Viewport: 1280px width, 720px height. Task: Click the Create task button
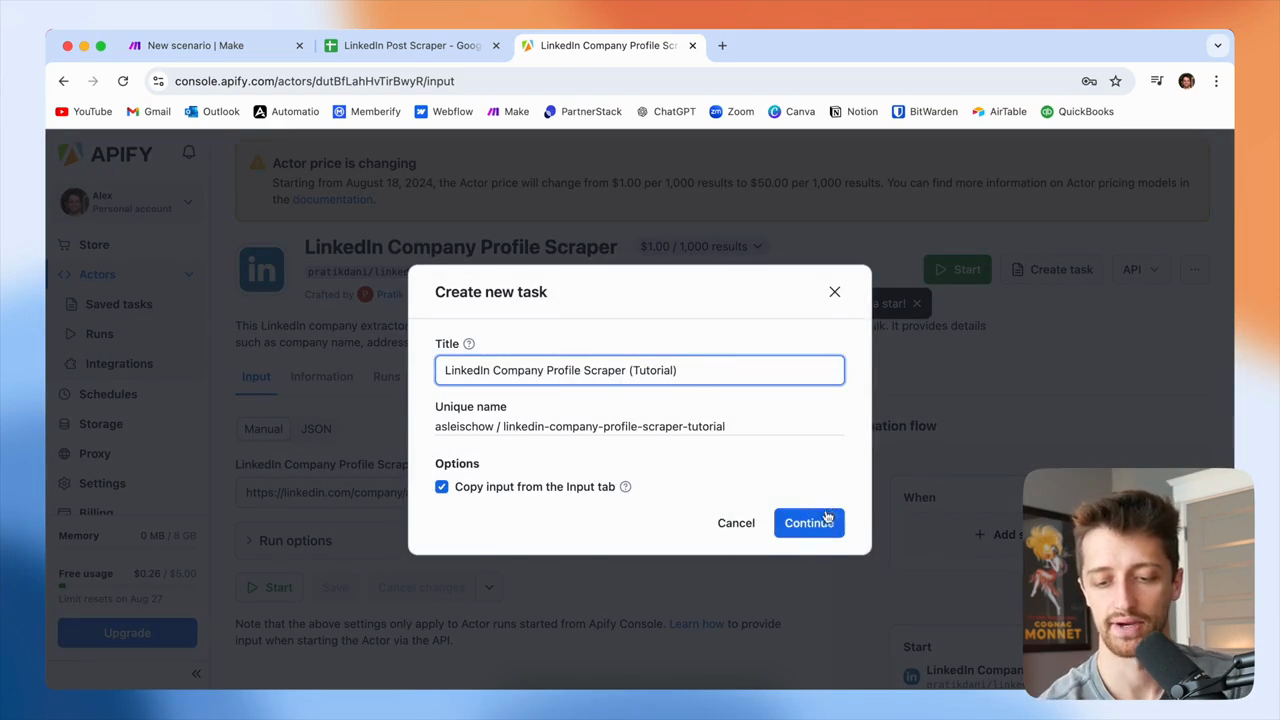(1052, 270)
